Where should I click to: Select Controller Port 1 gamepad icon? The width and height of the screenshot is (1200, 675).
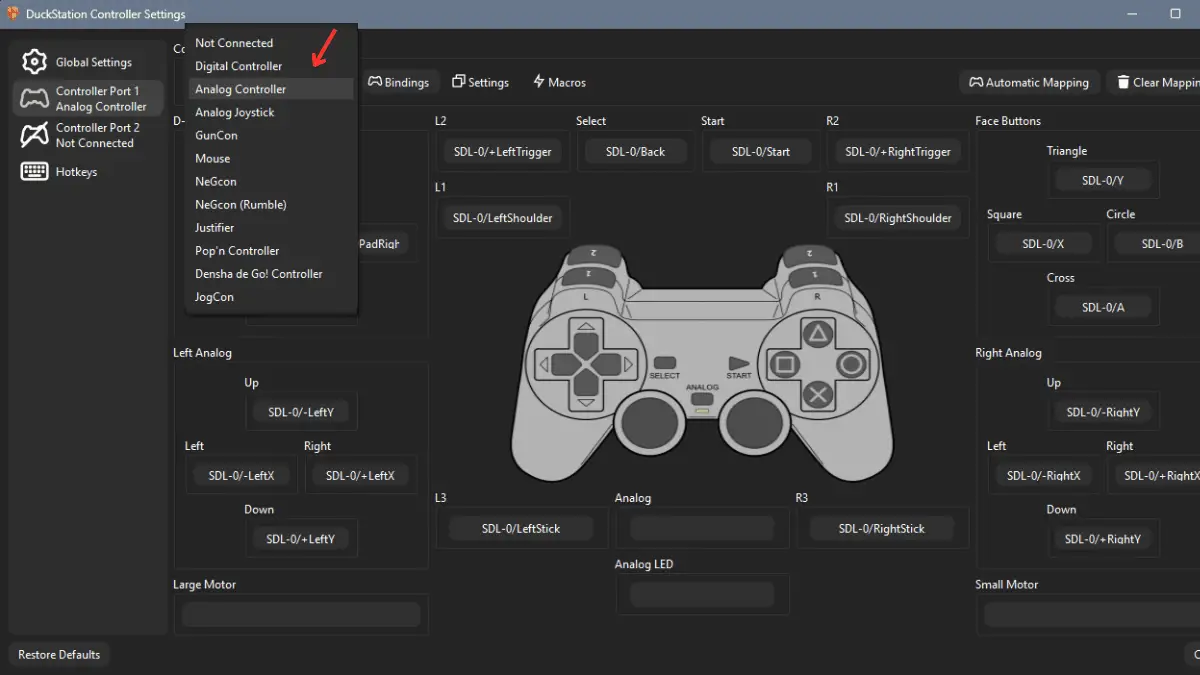(34, 99)
